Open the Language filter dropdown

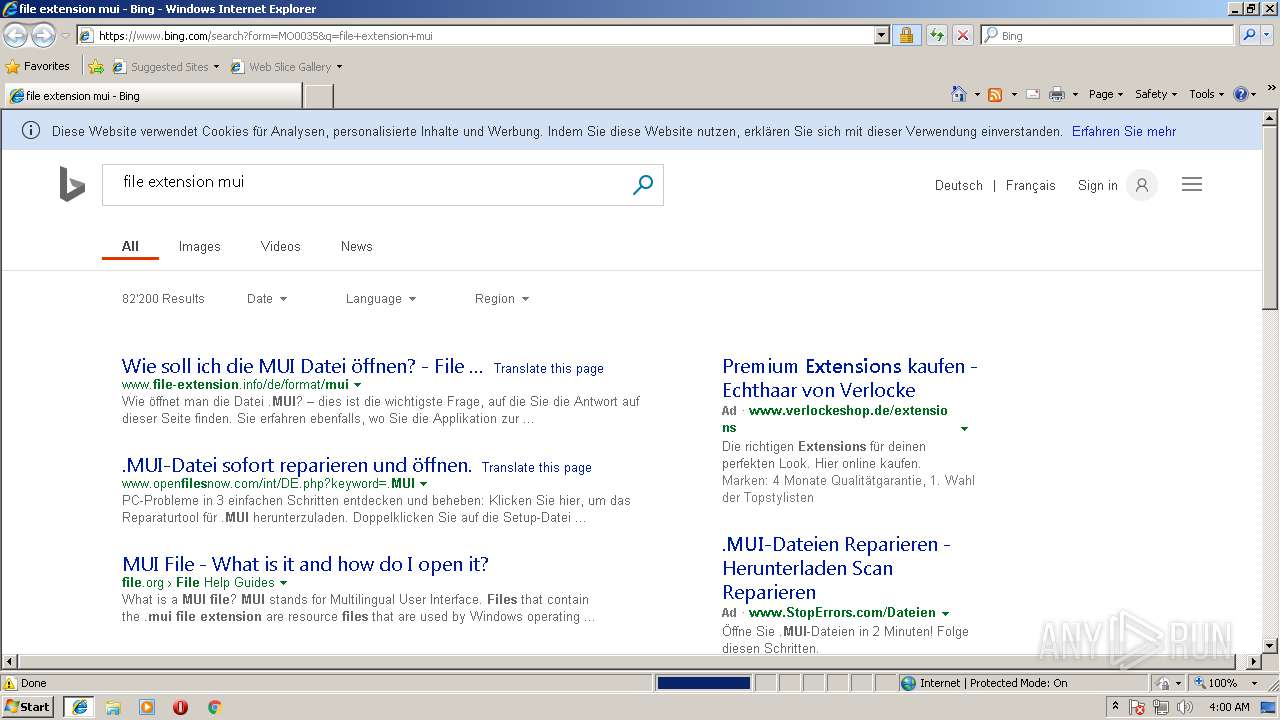tap(381, 298)
